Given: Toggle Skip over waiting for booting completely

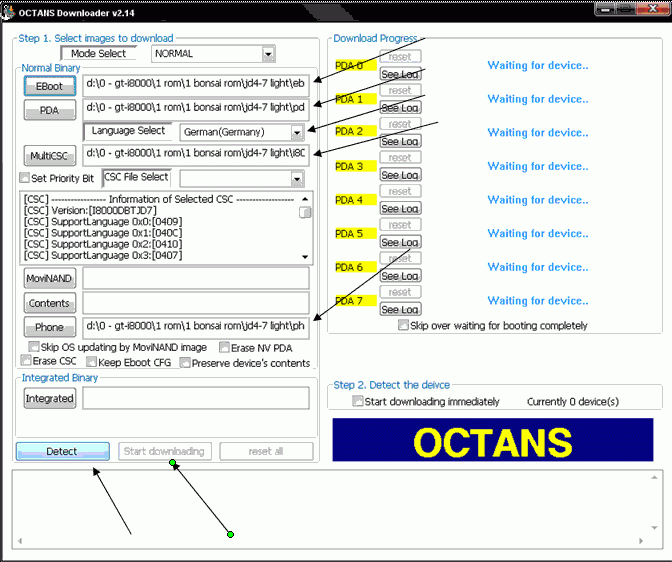Looking at the screenshot, I should point(403,325).
